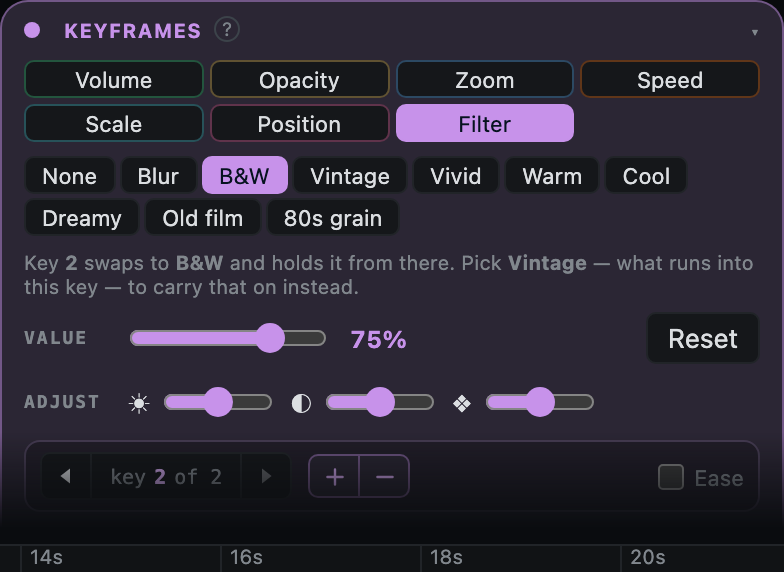Click the 18s timeline mark
Viewport: 784px width, 572px height.
[x=446, y=557]
